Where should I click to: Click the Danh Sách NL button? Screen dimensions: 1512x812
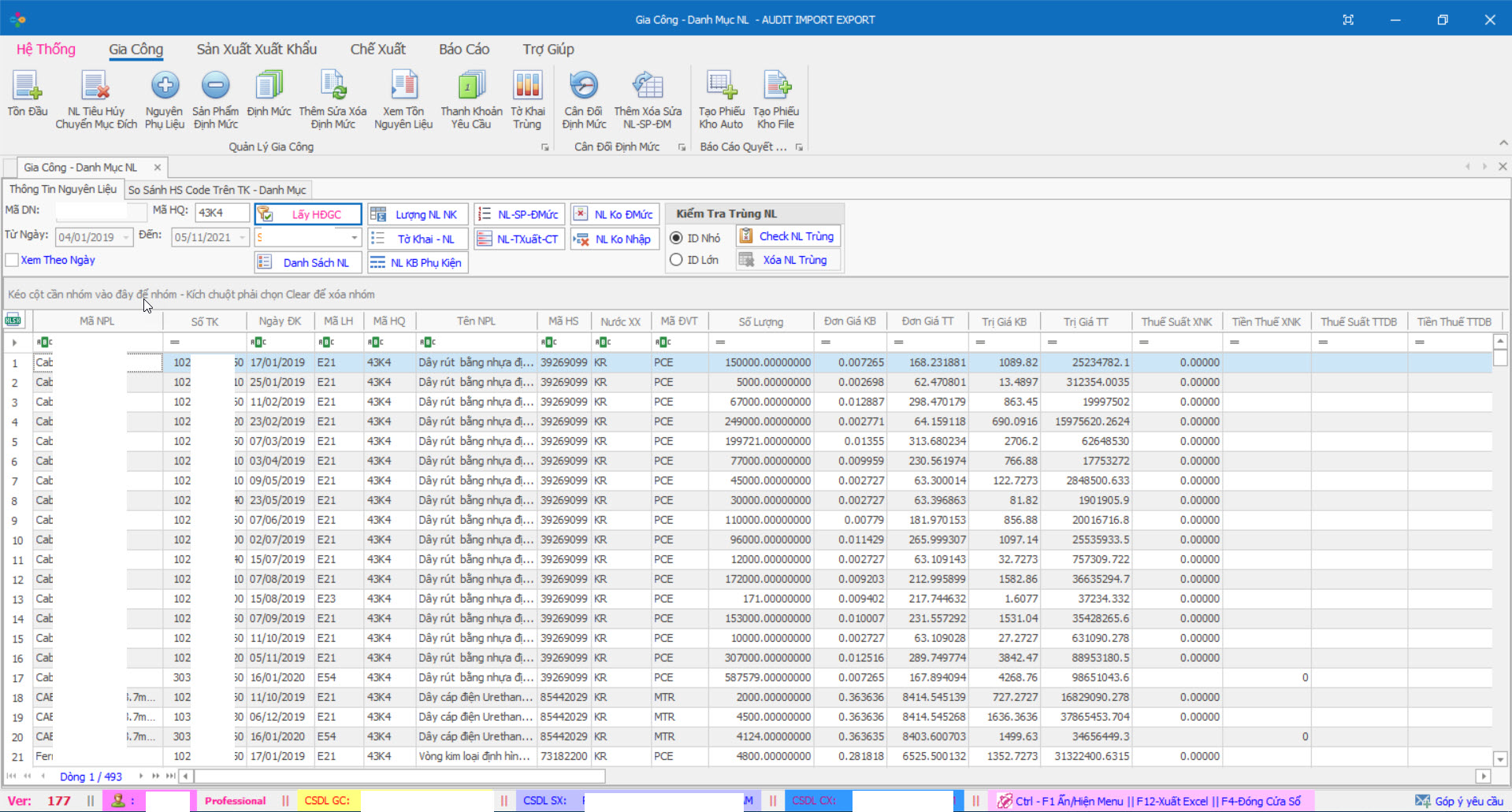[308, 262]
